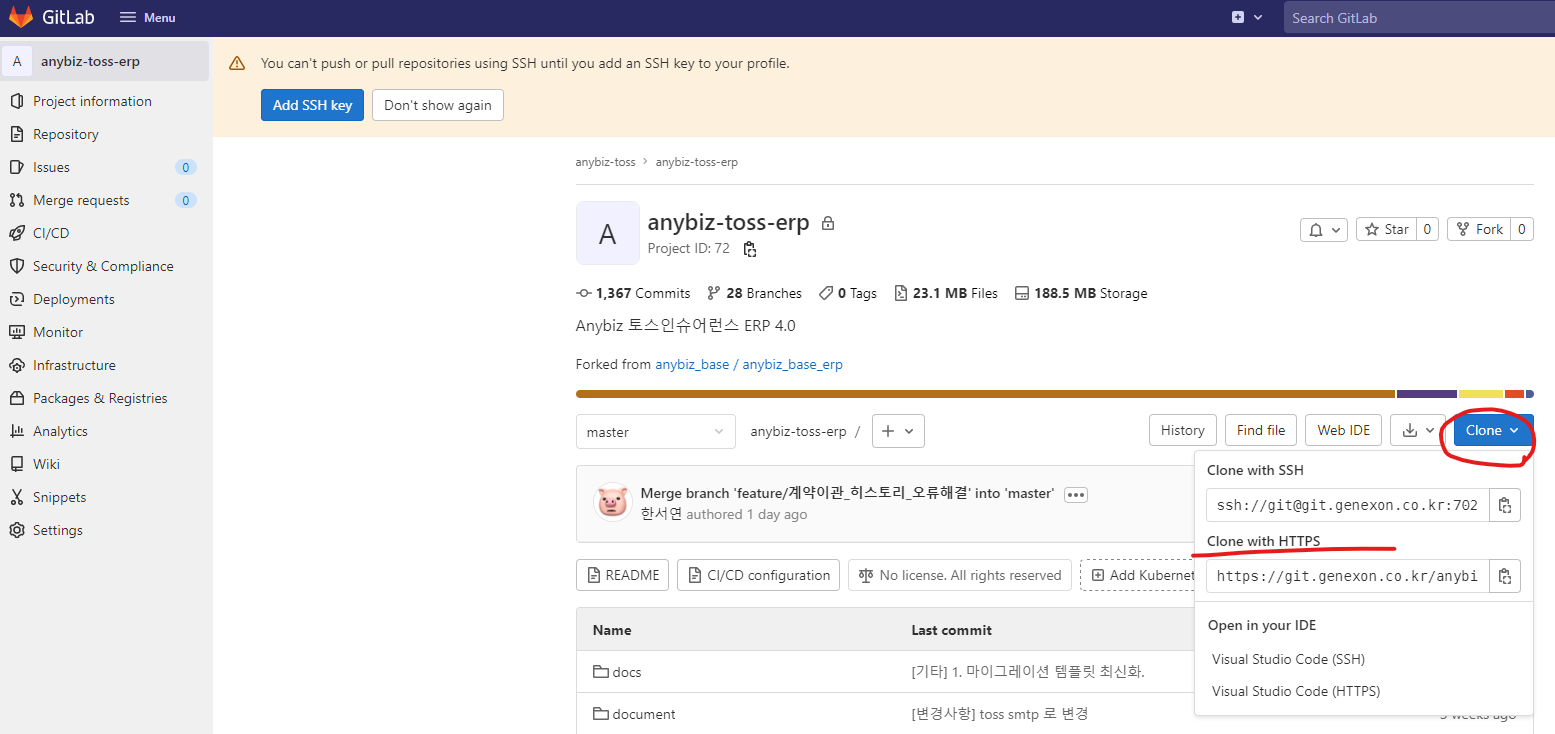Follow the anybiz_base_erp fork source link
Viewport: 1555px width, 734px height.
[x=792, y=364]
